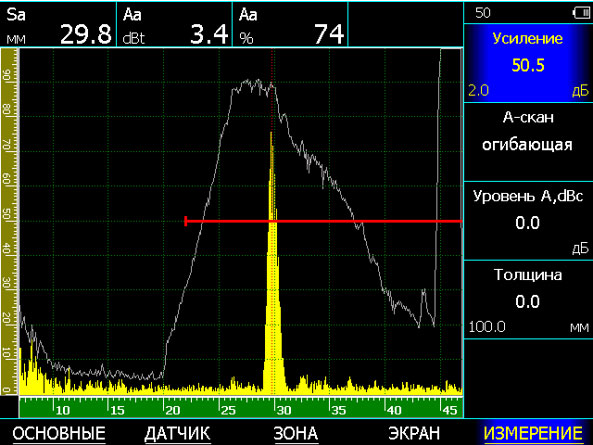
Task: Click the Sa 29.8 мм readout
Action: coord(58,25)
